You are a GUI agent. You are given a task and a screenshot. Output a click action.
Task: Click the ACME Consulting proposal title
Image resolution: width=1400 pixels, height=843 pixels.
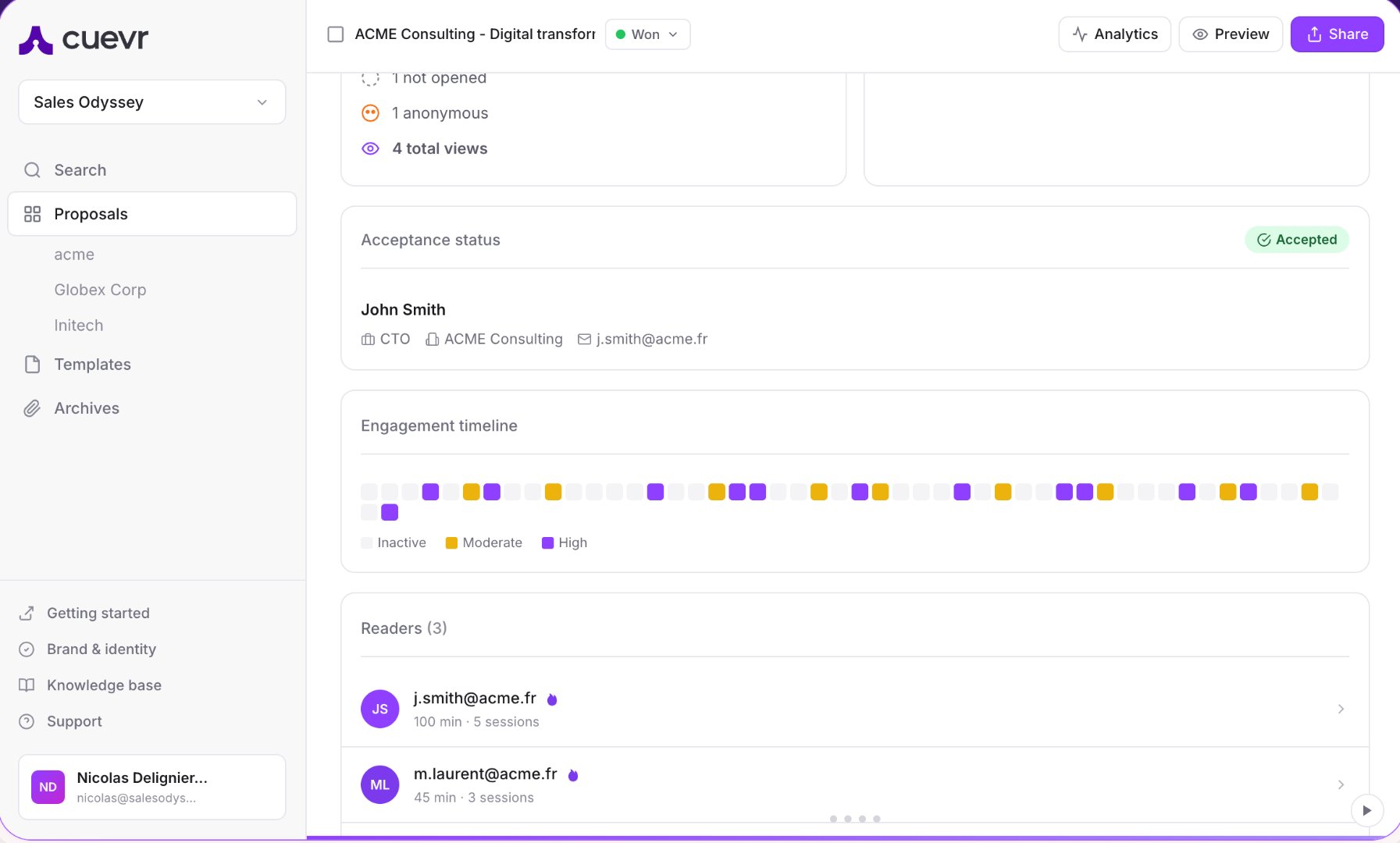click(x=475, y=34)
